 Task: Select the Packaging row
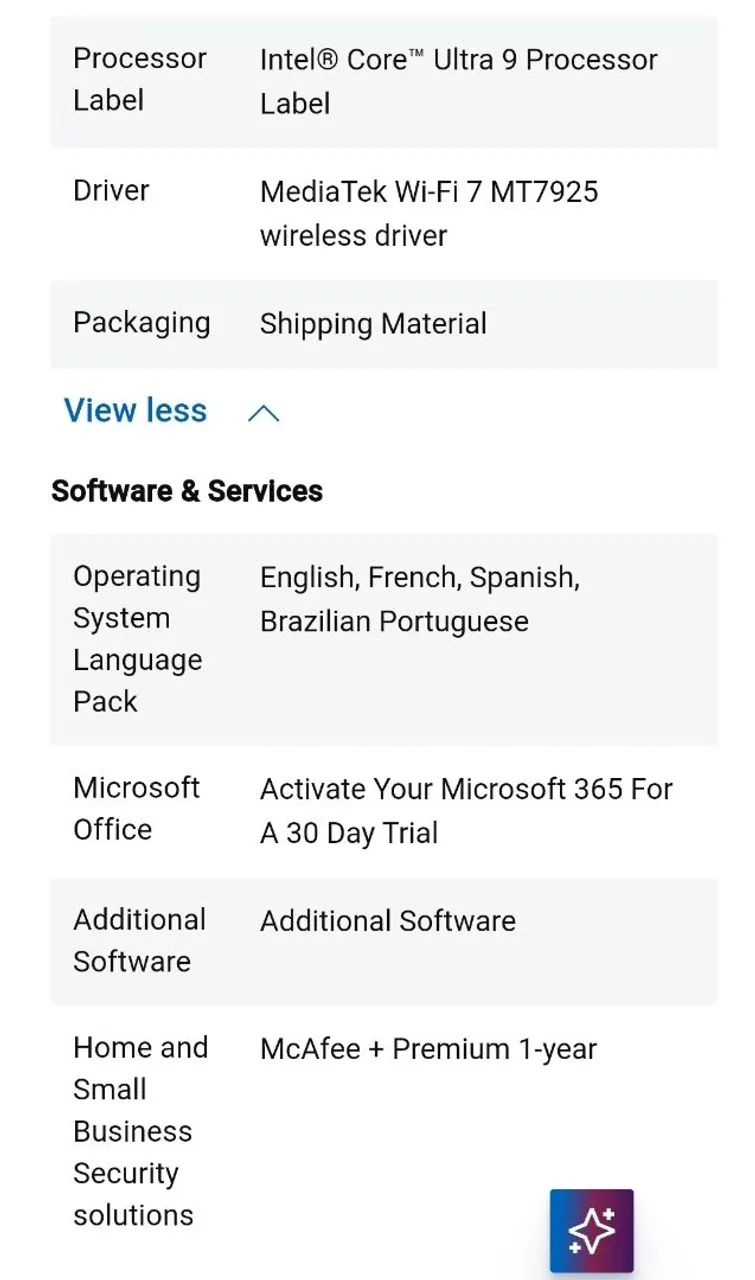141,323
